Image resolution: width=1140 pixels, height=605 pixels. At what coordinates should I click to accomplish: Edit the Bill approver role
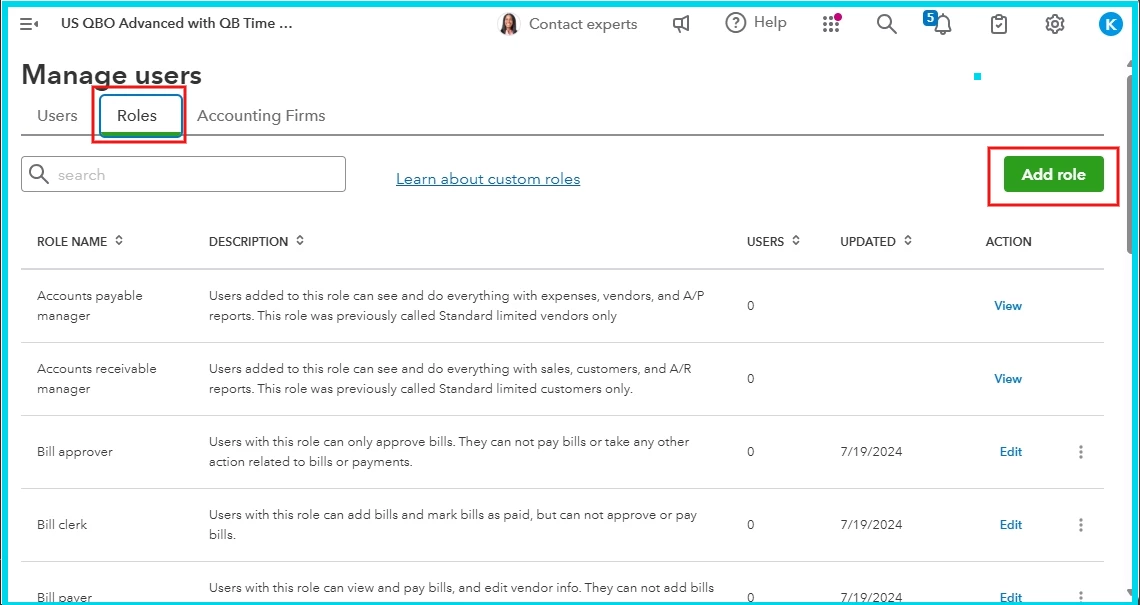click(1011, 452)
